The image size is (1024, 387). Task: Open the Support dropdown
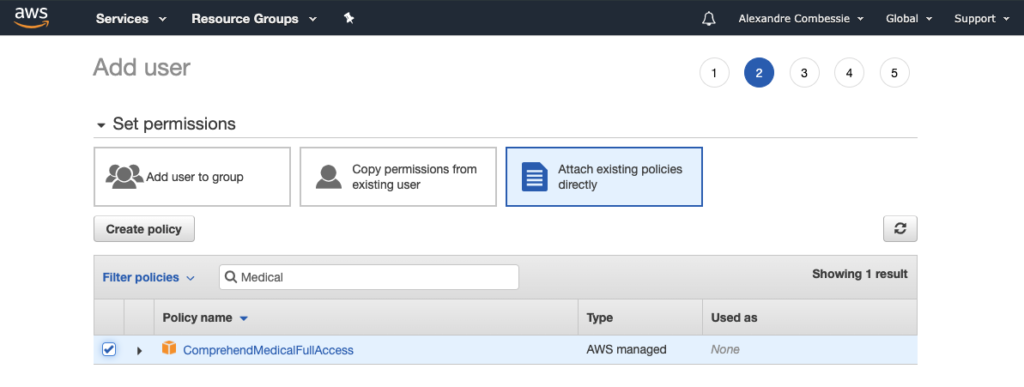[x=982, y=19]
